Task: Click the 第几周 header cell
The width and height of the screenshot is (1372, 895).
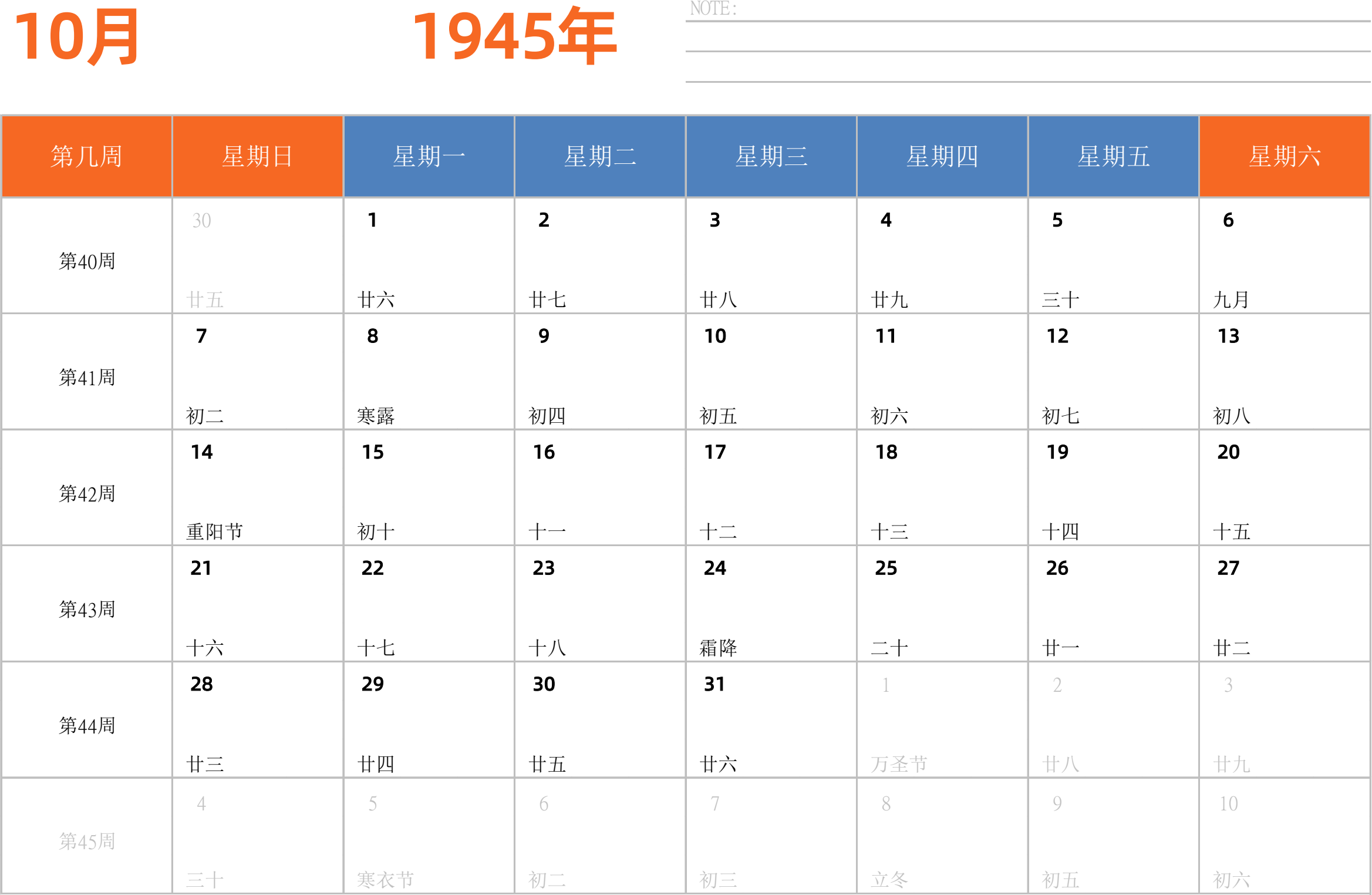Action: tap(86, 156)
